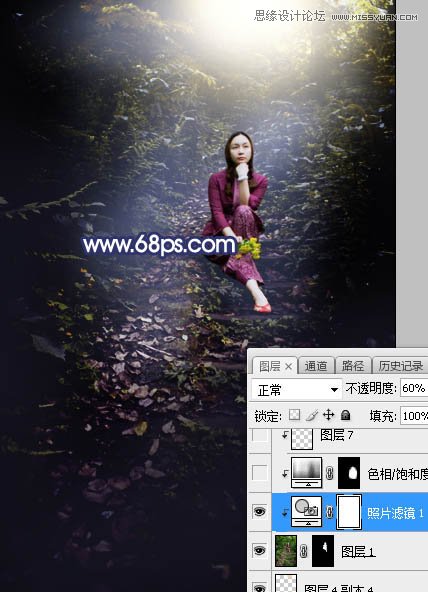Switch to the 路径 (Paths) tab
428x592 pixels.
tap(353, 366)
